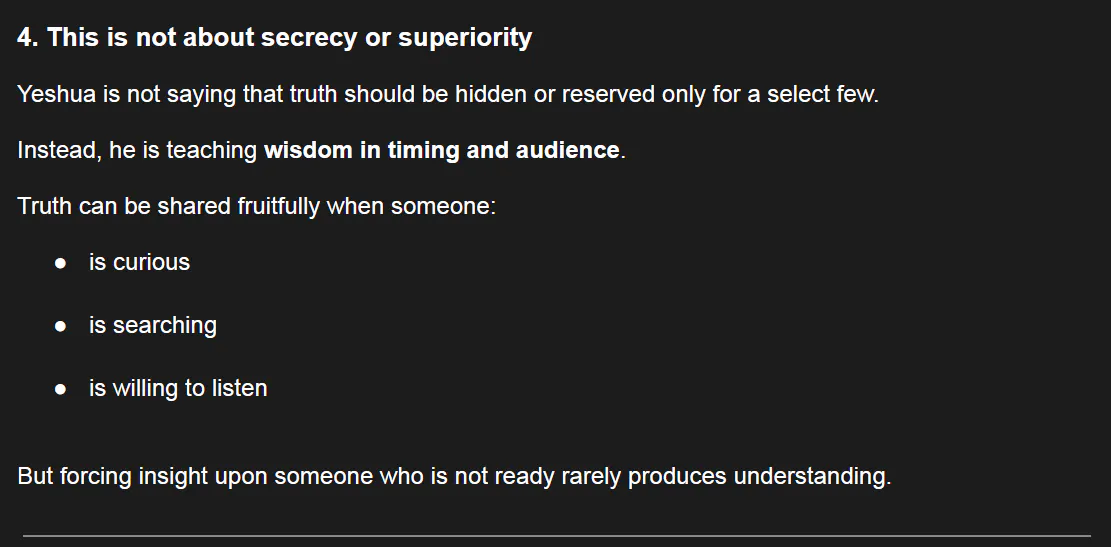Image resolution: width=1111 pixels, height=547 pixels.
Task: Click the list item "is searching"
Action: click(x=152, y=326)
